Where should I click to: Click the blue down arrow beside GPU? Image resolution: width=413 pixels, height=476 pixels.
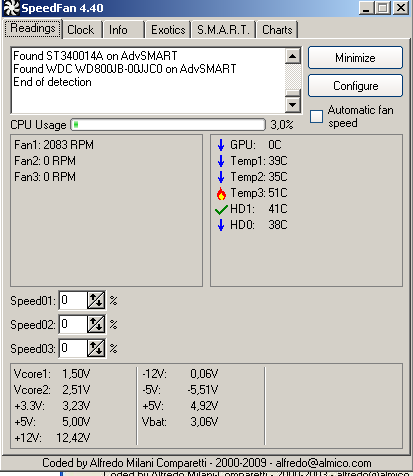click(221, 145)
